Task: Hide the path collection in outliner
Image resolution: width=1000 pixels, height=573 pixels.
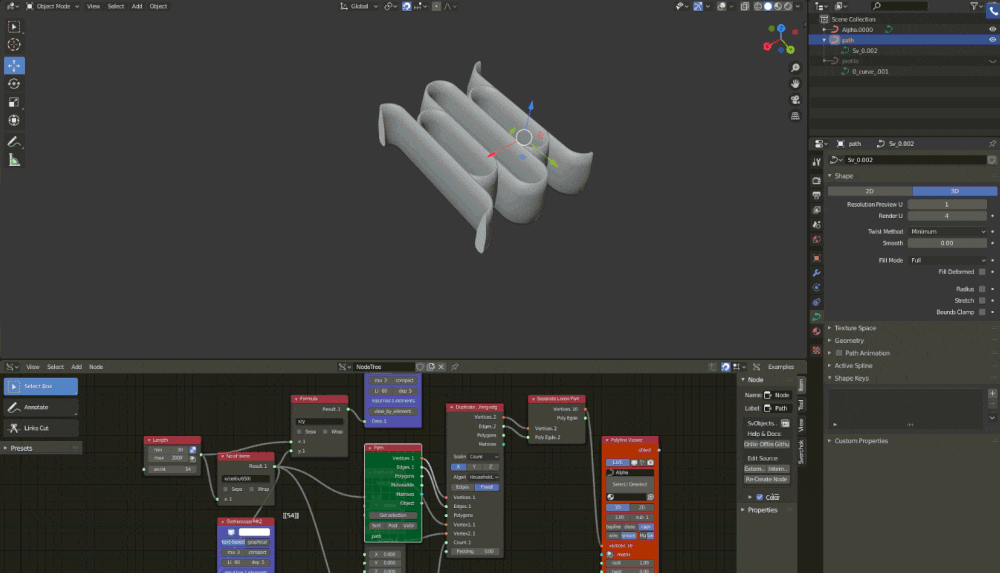Action: click(993, 41)
